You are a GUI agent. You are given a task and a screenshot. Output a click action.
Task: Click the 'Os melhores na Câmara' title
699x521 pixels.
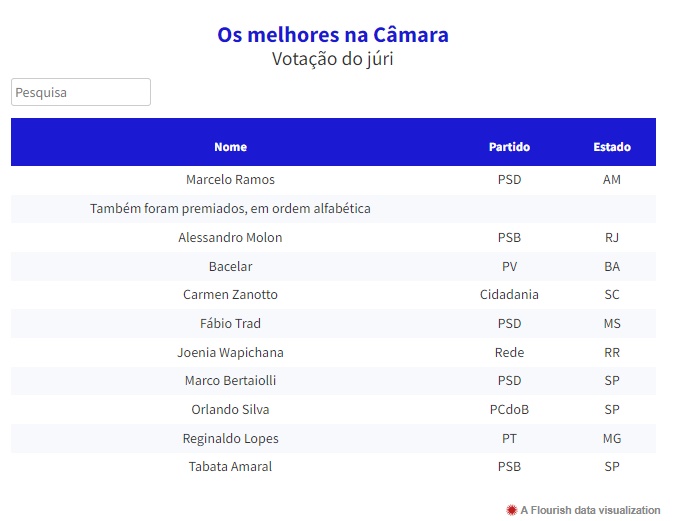(333, 35)
